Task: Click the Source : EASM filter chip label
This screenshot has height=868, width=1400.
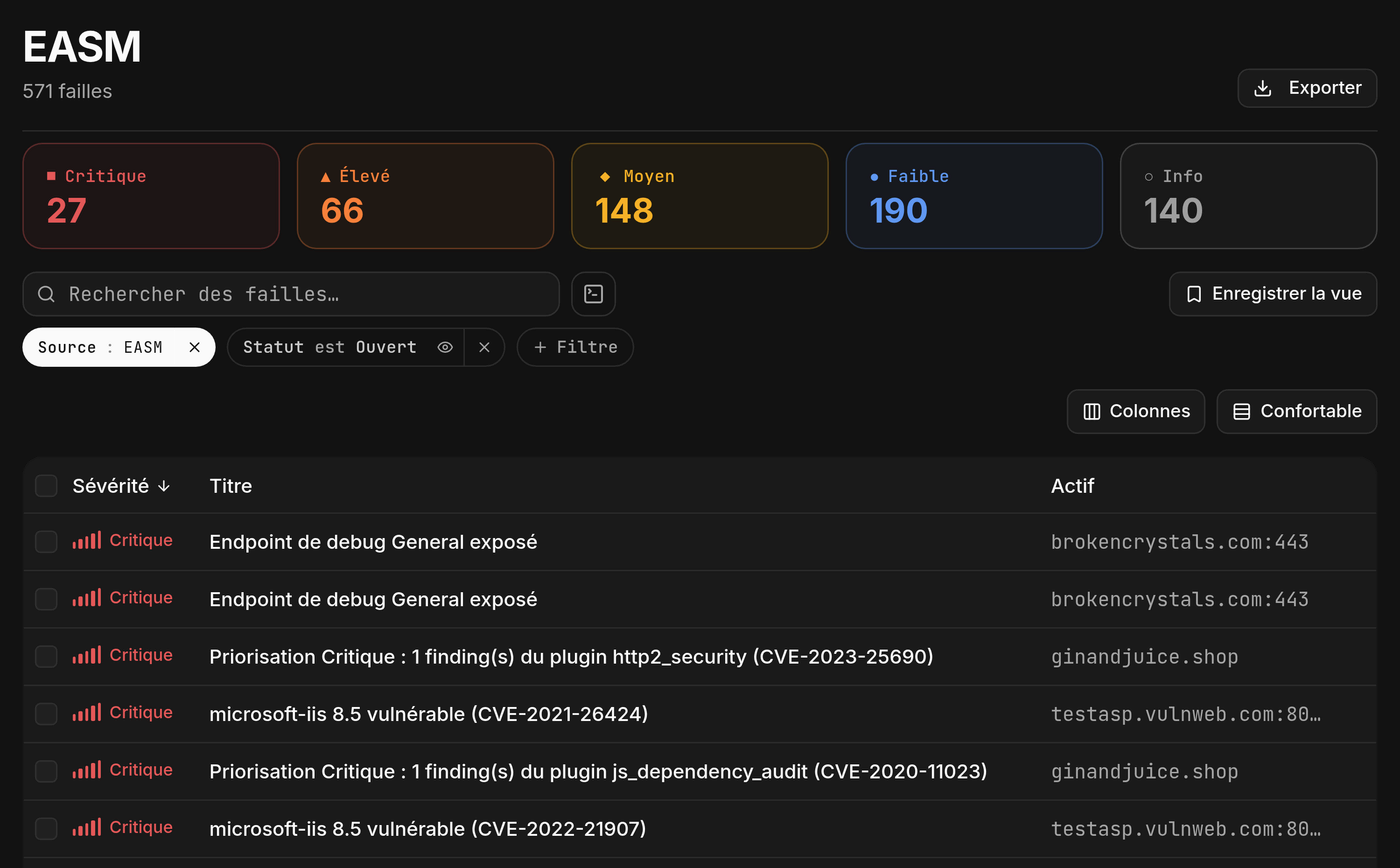Action: (100, 347)
